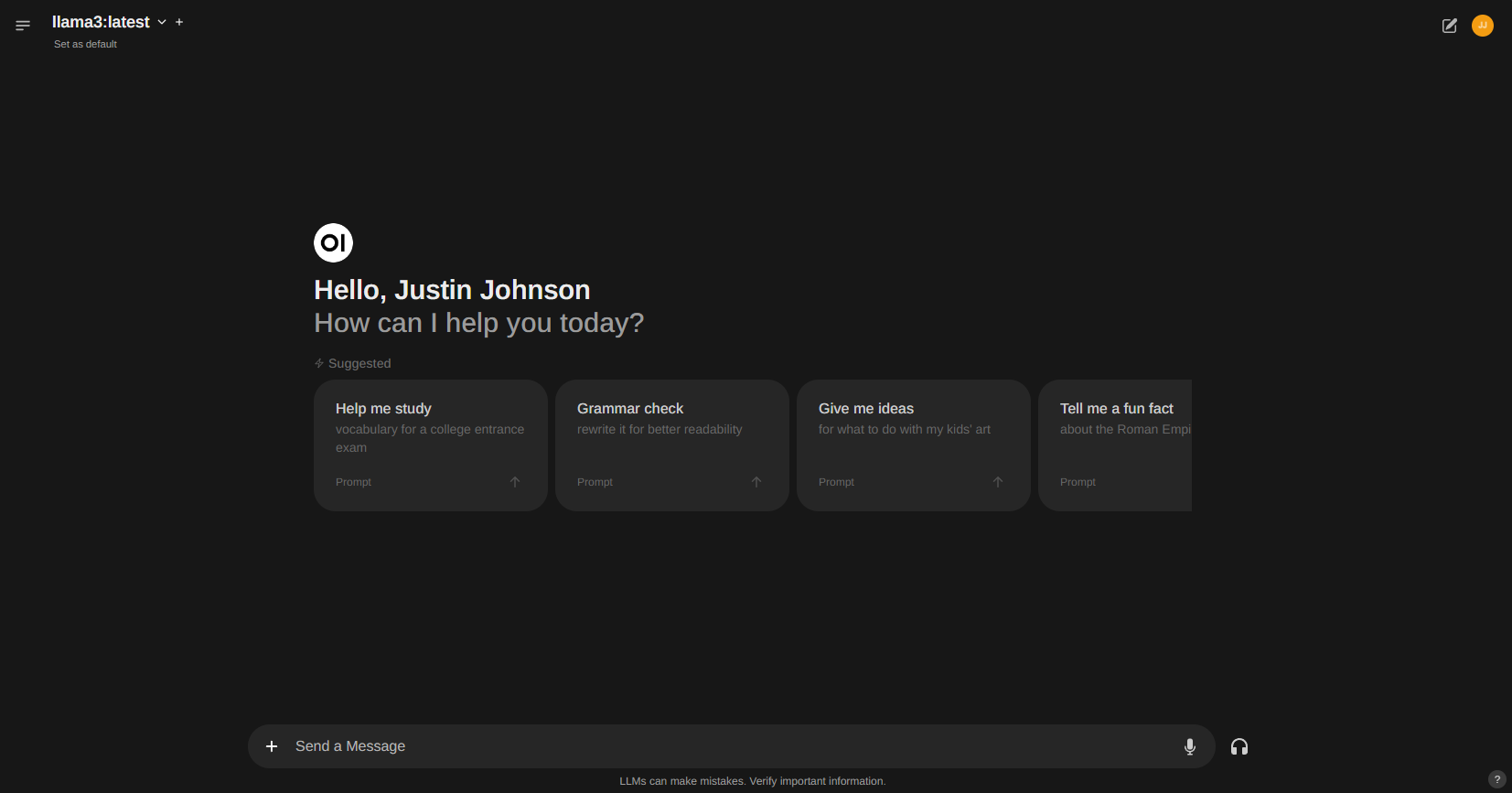Viewport: 1512px width, 793px height.
Task: Select the Grammar check suggestion card
Action: coord(672,445)
